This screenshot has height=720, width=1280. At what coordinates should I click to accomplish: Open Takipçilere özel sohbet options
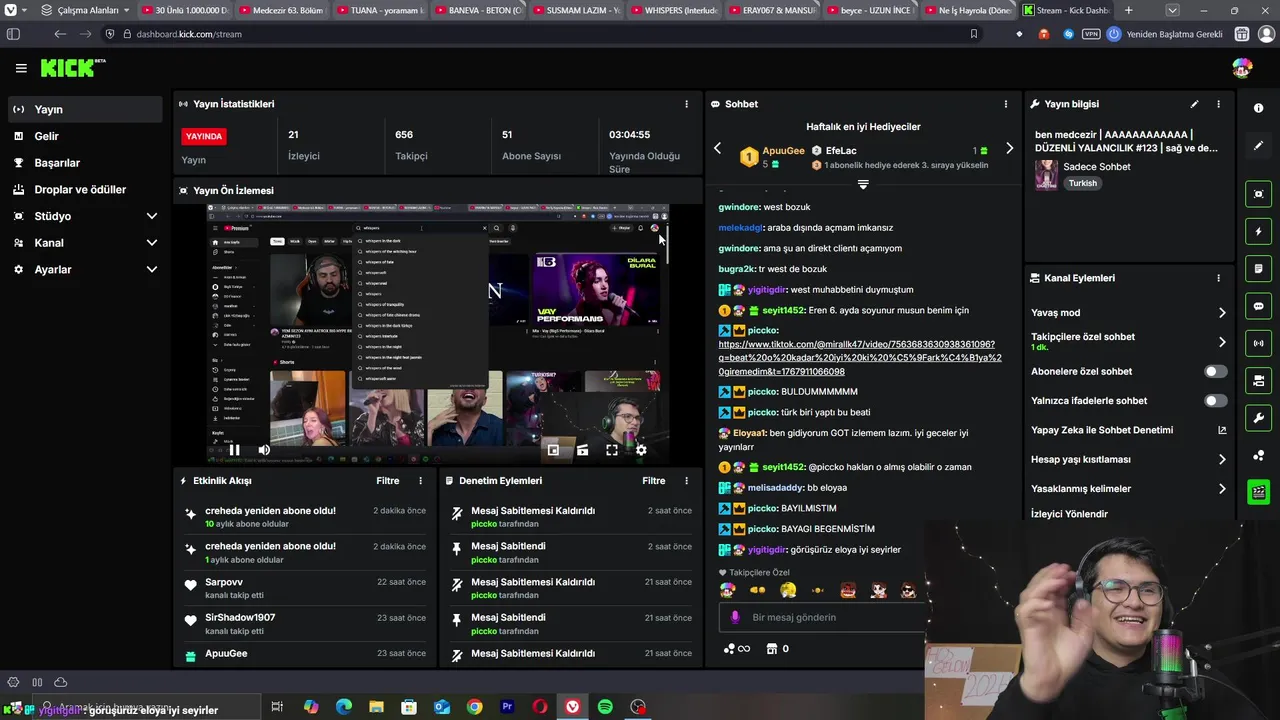point(1128,341)
